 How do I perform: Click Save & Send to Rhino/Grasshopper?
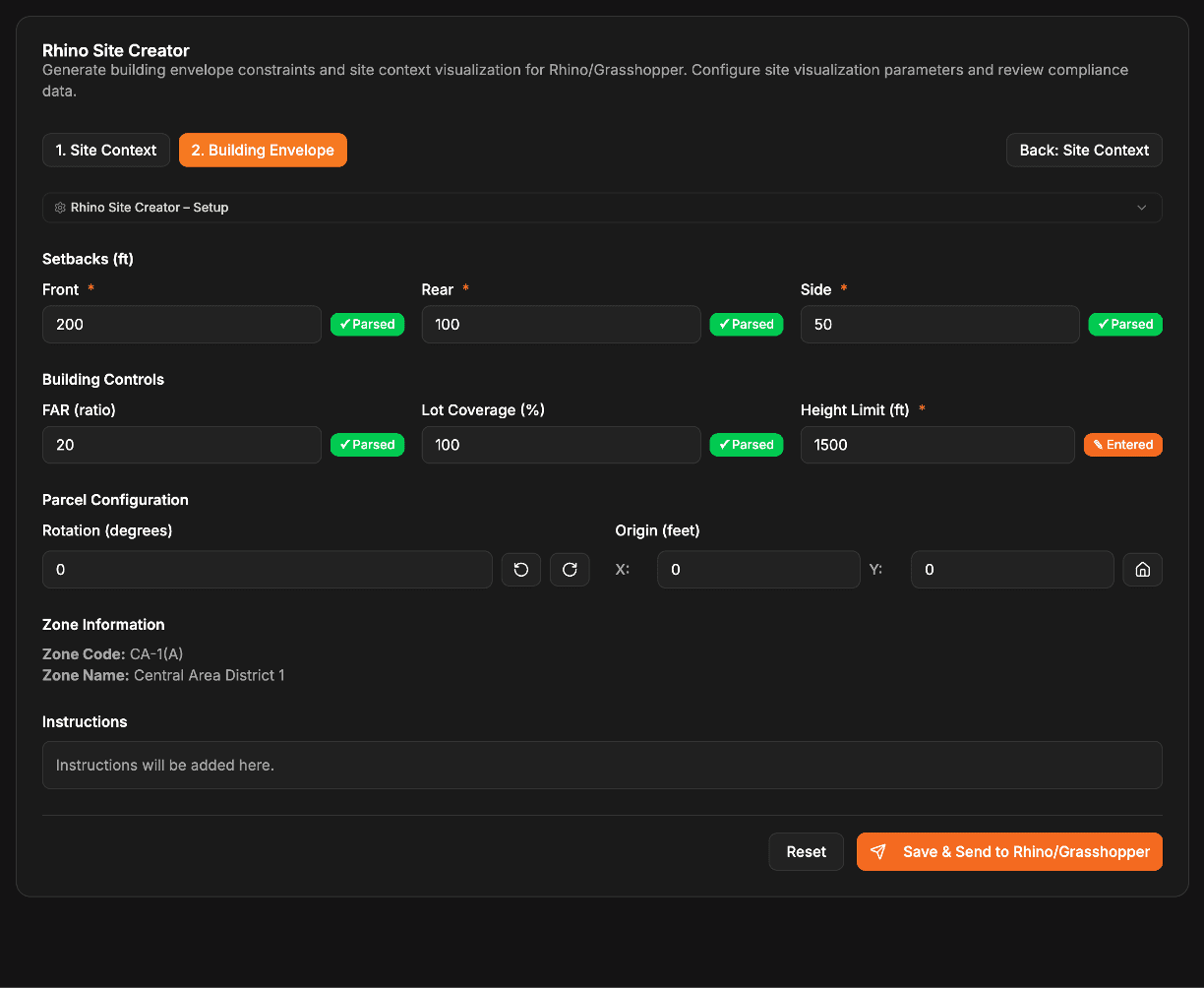(x=1009, y=852)
